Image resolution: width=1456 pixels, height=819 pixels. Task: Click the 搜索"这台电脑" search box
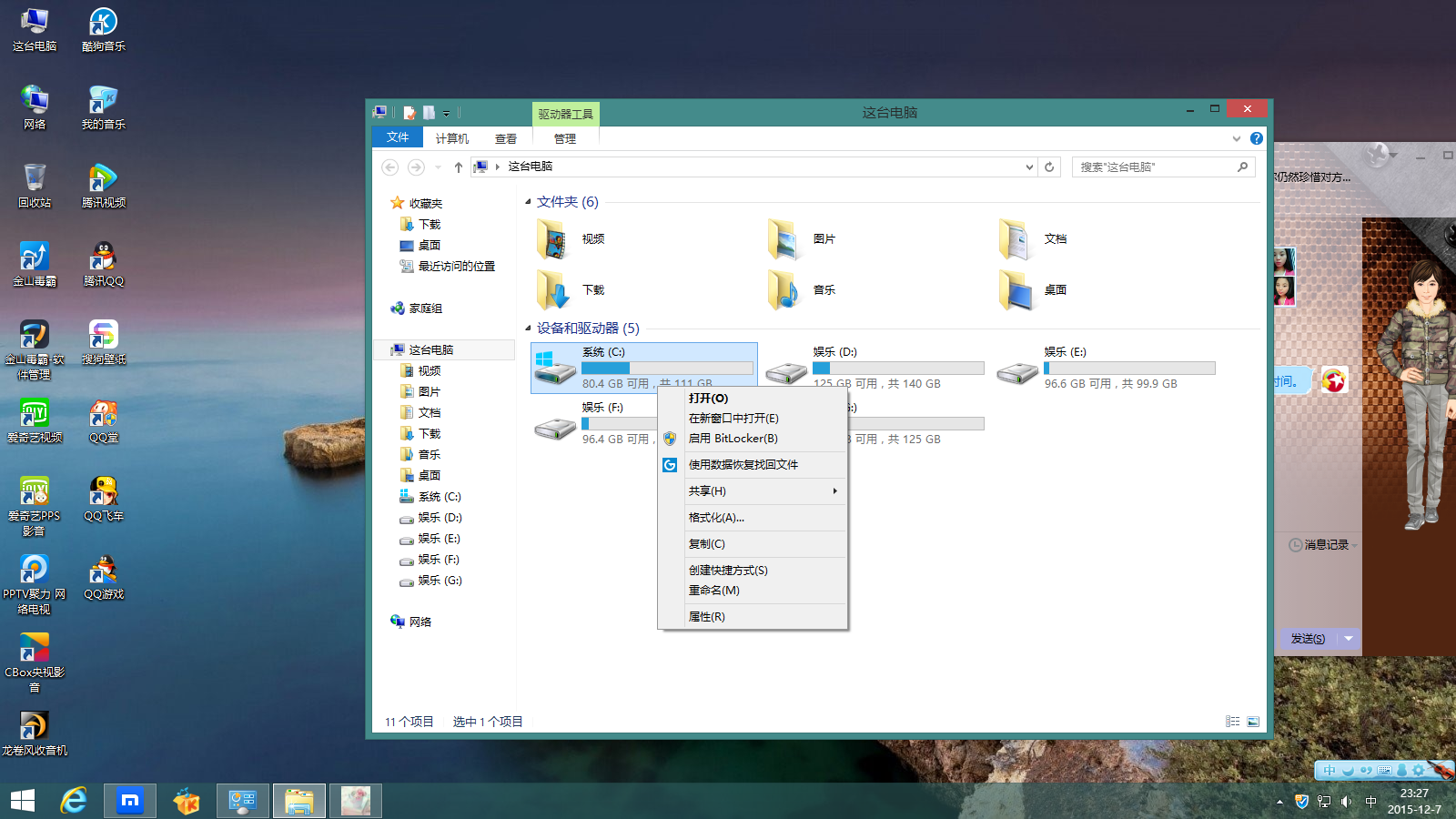point(1156,167)
